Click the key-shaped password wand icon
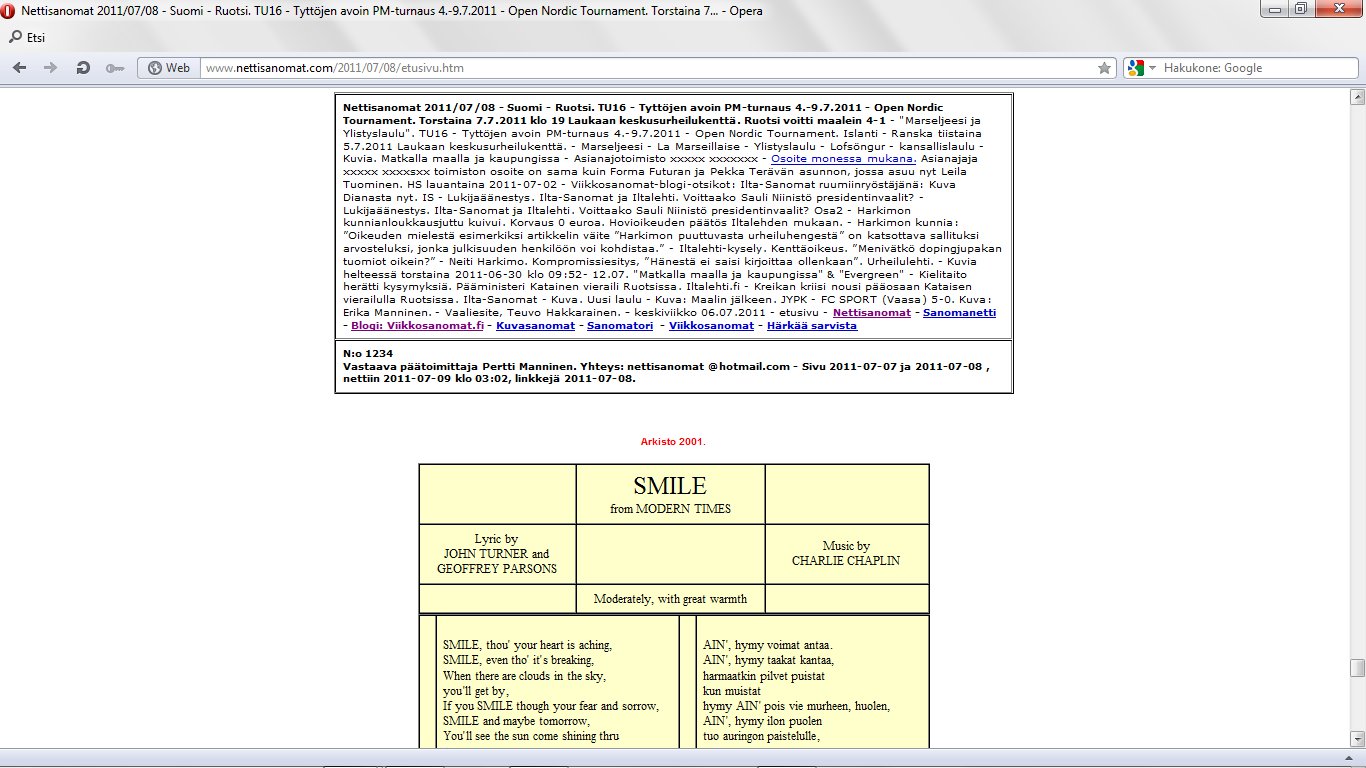The image size is (1366, 768). (114, 68)
